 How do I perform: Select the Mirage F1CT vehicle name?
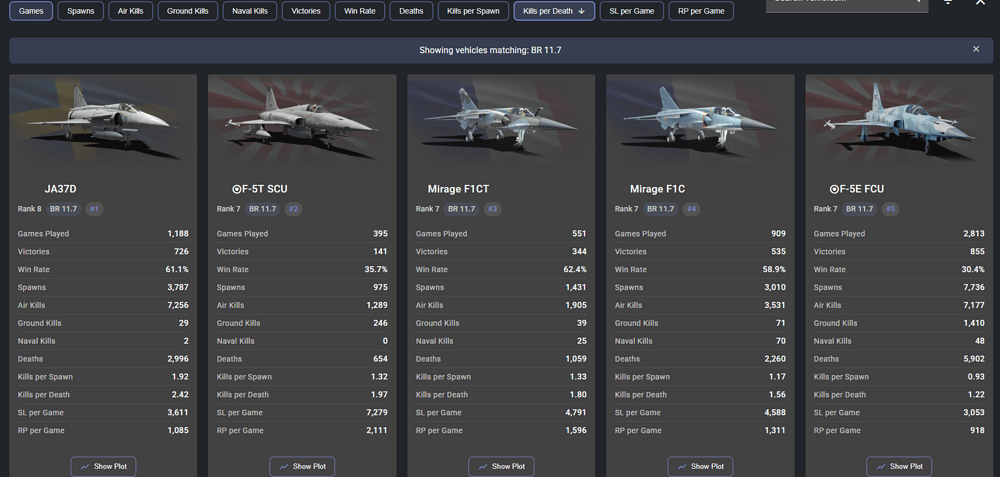(459, 189)
